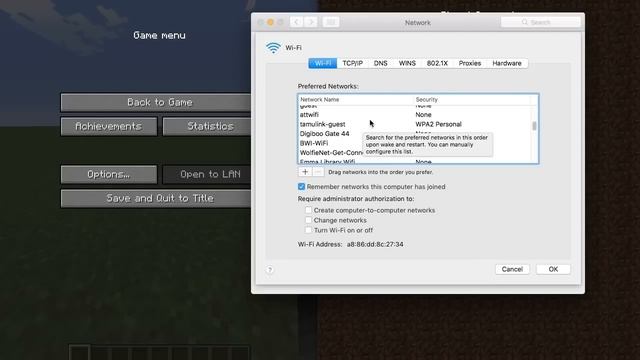Click the Wi-Fi signal icon

273,48
